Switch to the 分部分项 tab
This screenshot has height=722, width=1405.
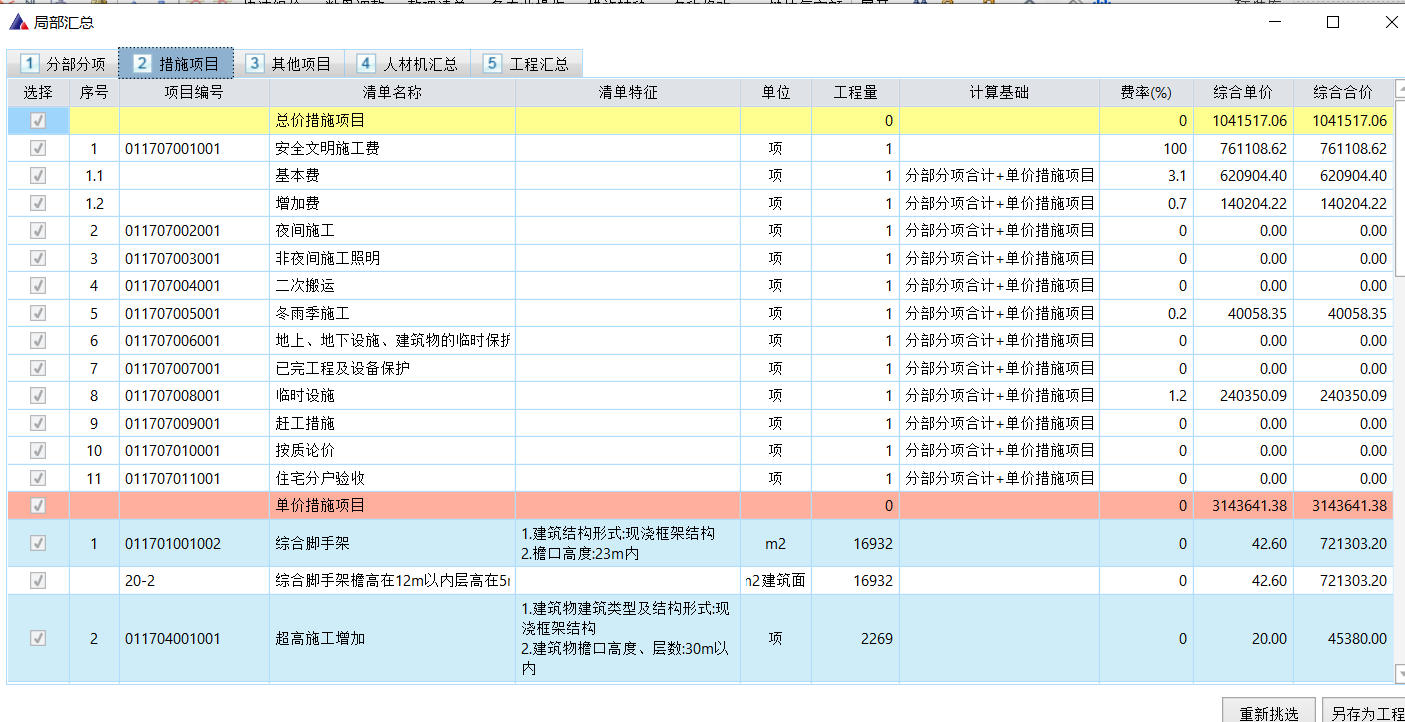(63, 64)
